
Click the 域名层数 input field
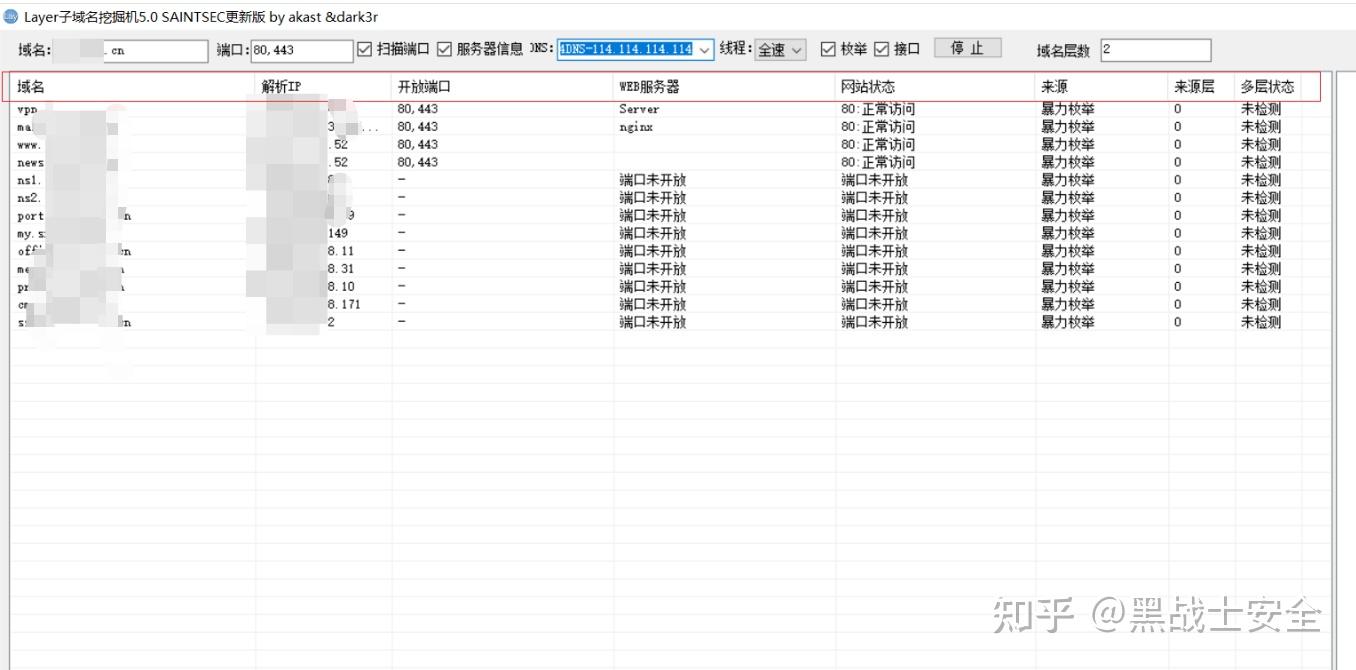coord(1156,50)
